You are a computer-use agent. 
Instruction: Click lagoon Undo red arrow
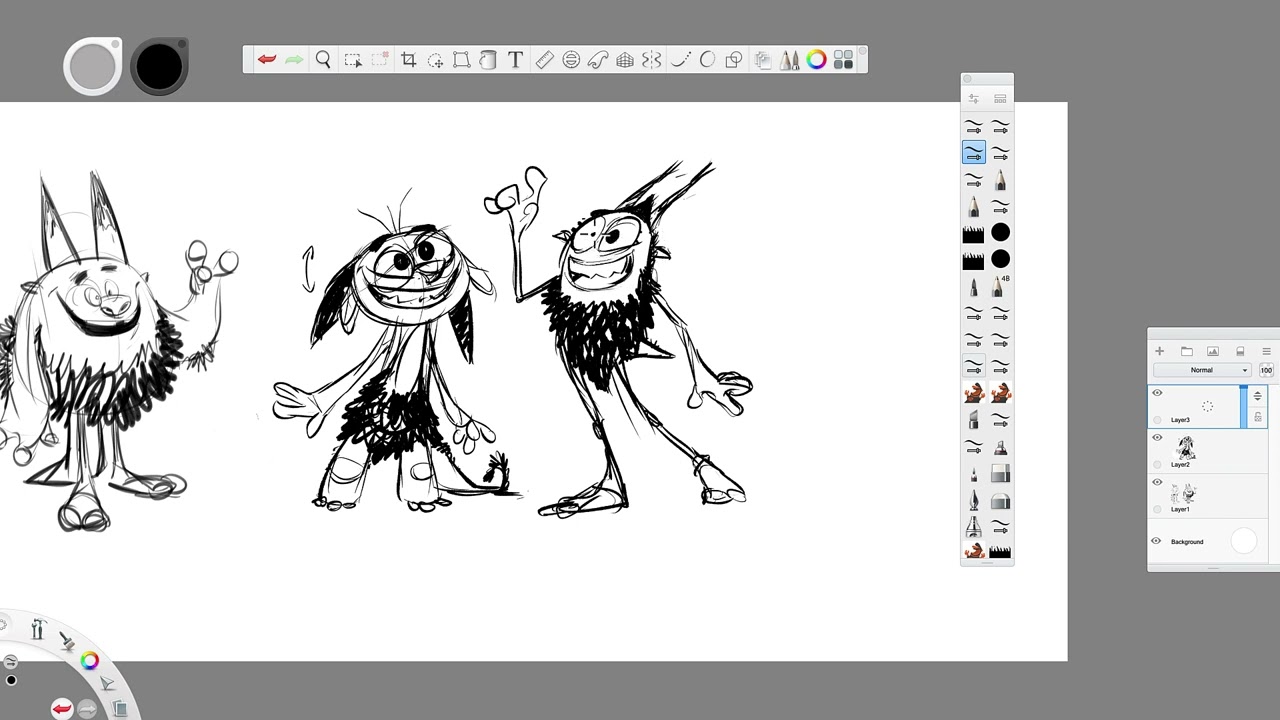click(62, 709)
